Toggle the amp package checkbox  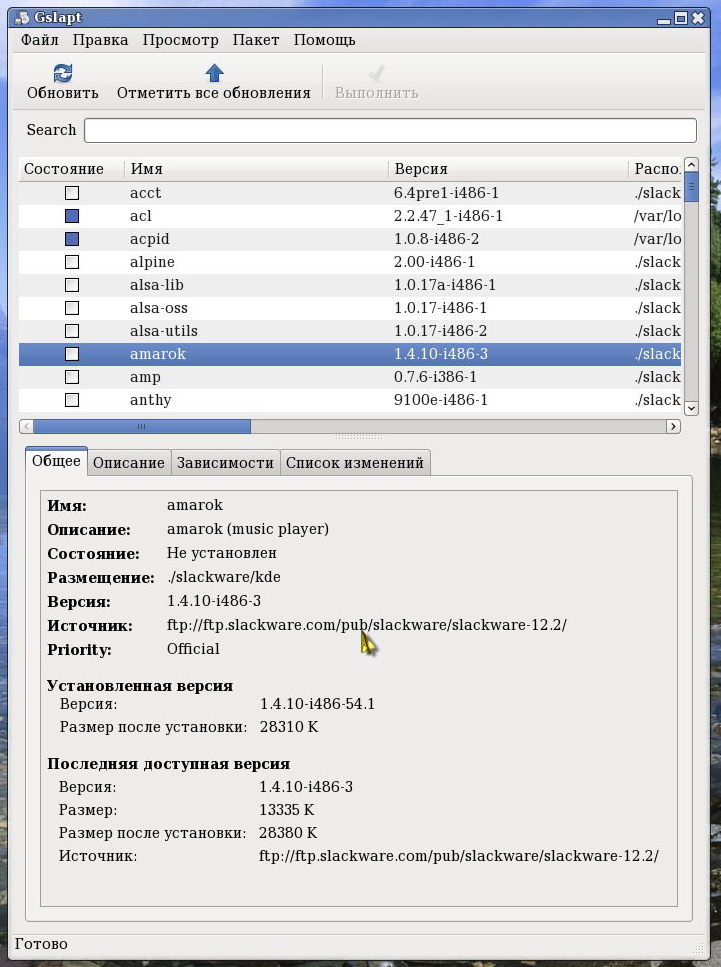coord(72,377)
